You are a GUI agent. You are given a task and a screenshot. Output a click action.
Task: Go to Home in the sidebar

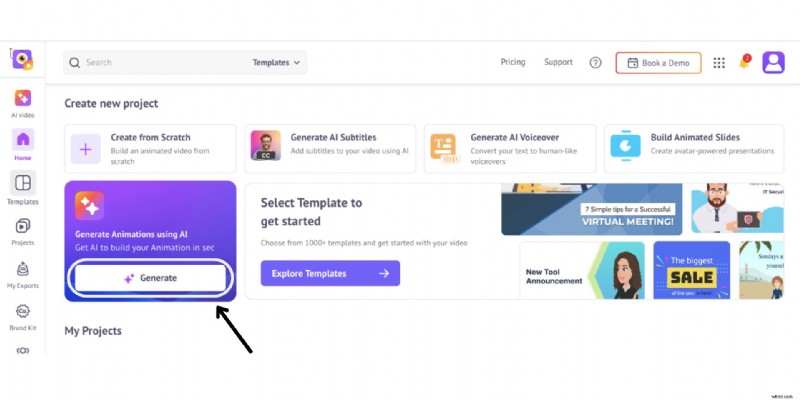22,143
